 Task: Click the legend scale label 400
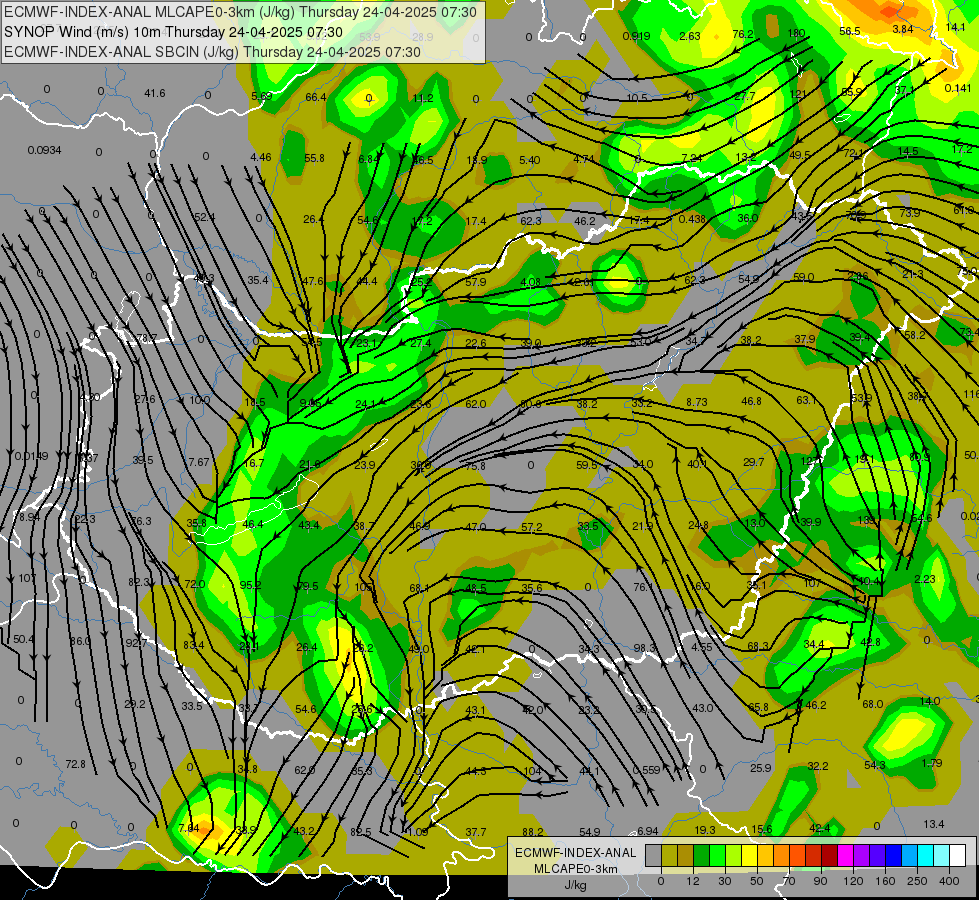[x=949, y=881]
